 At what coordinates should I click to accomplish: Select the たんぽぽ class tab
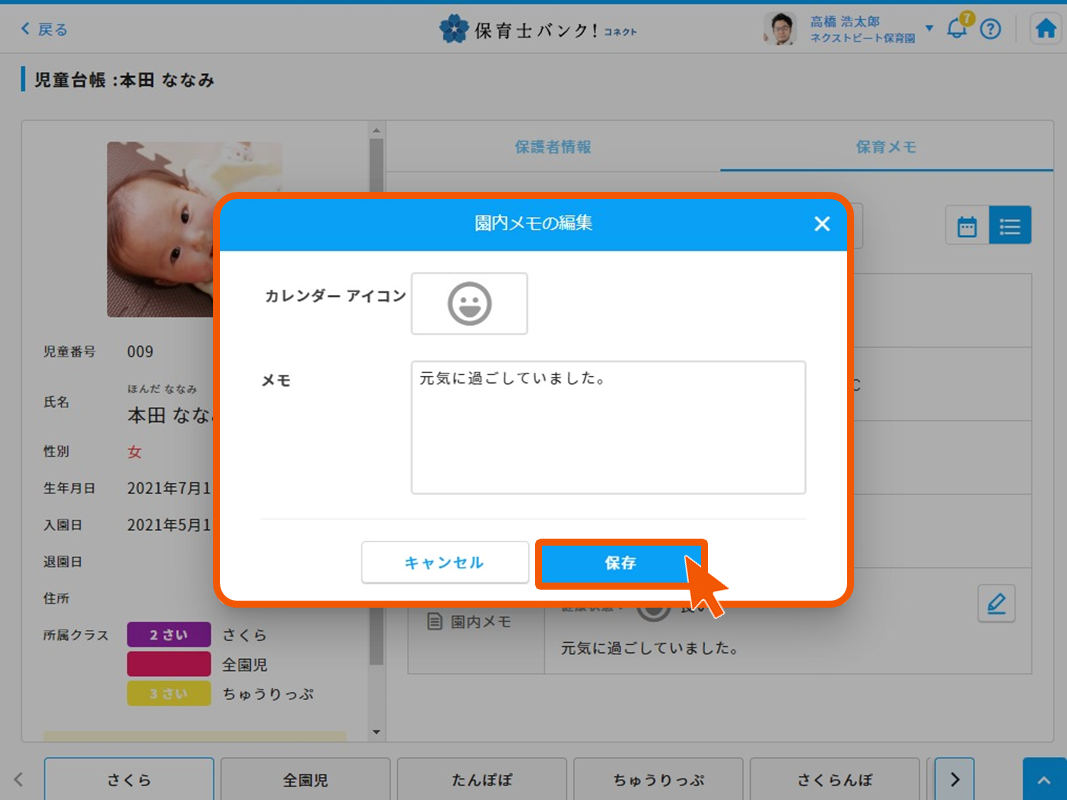pyautogui.click(x=482, y=780)
